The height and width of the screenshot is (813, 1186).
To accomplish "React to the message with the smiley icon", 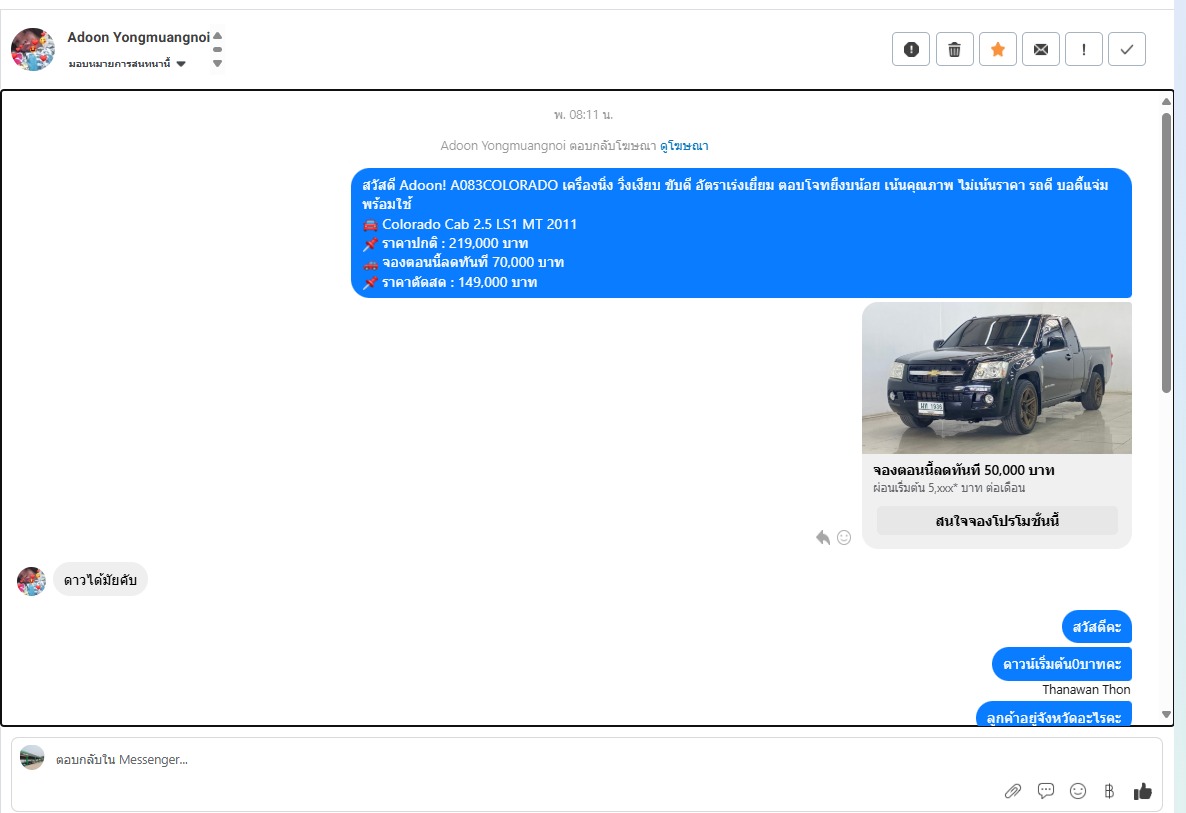I will 844,538.
